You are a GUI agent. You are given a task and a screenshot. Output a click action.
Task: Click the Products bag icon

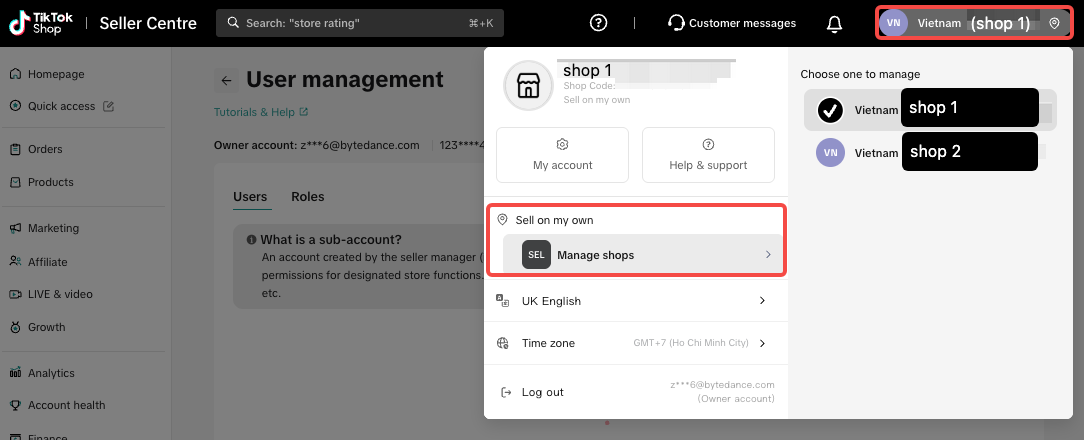(15, 182)
